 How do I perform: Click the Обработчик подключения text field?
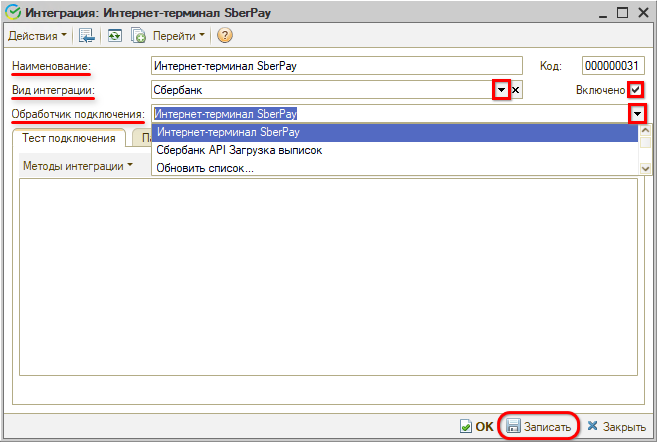(x=389, y=114)
